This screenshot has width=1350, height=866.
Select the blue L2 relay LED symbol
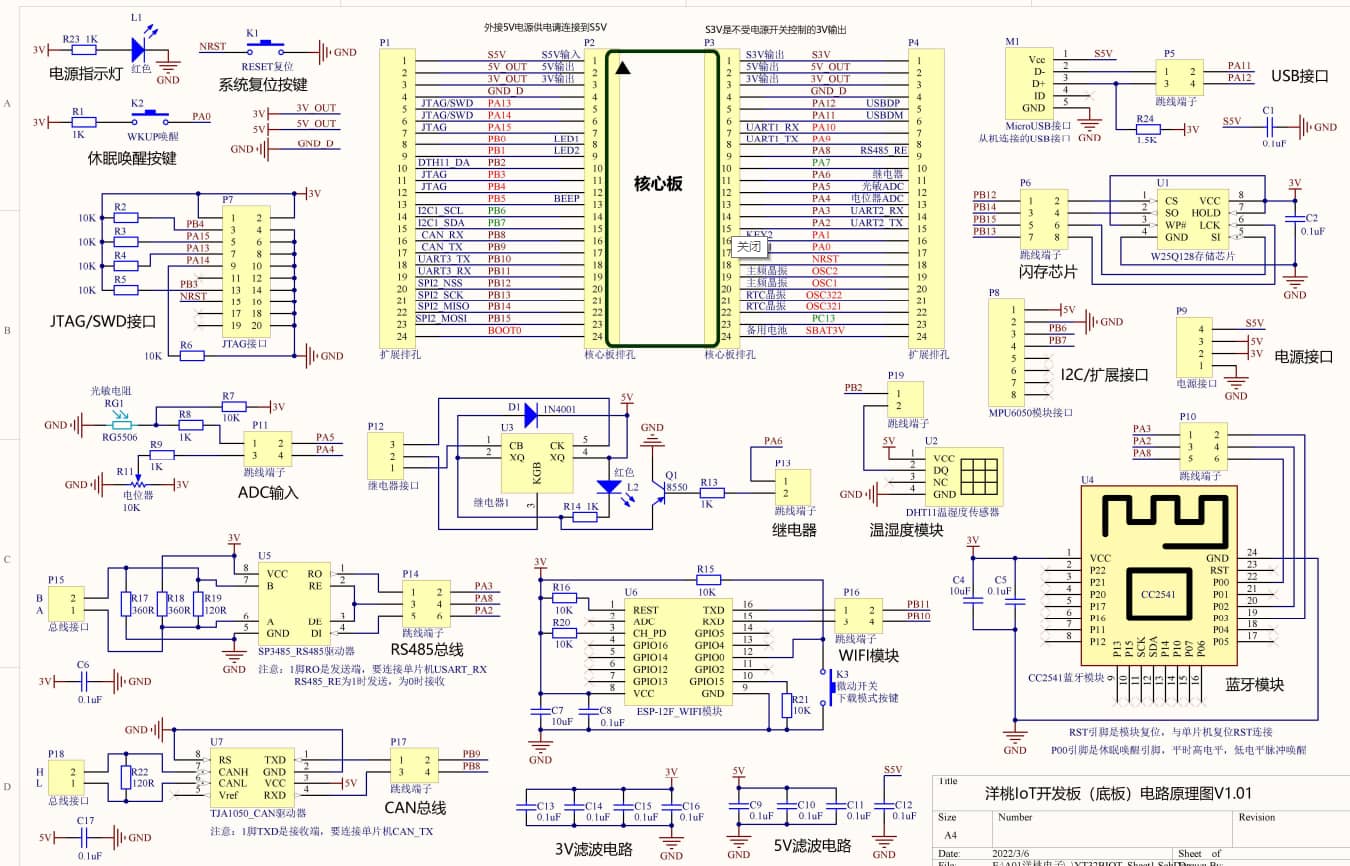(x=608, y=486)
